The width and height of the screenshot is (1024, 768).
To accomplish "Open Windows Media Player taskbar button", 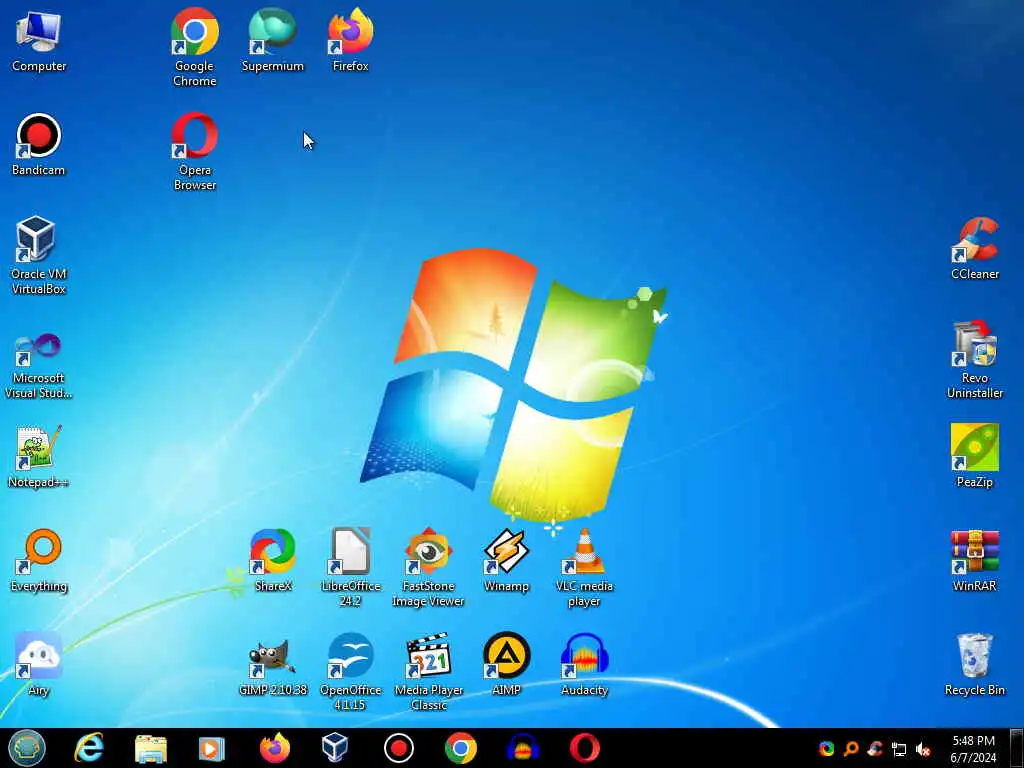I will pyautogui.click(x=212, y=748).
